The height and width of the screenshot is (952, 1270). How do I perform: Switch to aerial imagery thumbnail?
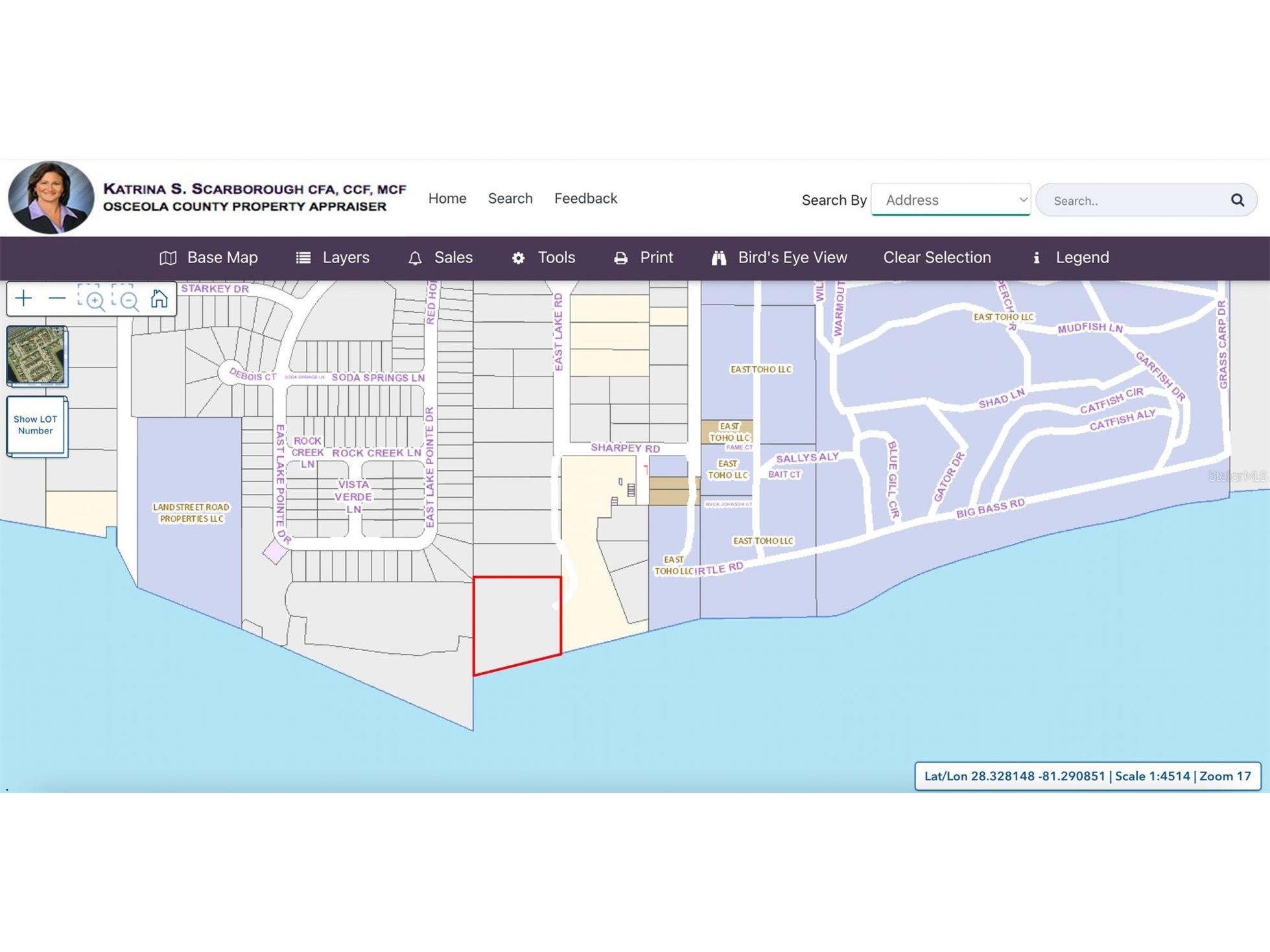click(36, 355)
